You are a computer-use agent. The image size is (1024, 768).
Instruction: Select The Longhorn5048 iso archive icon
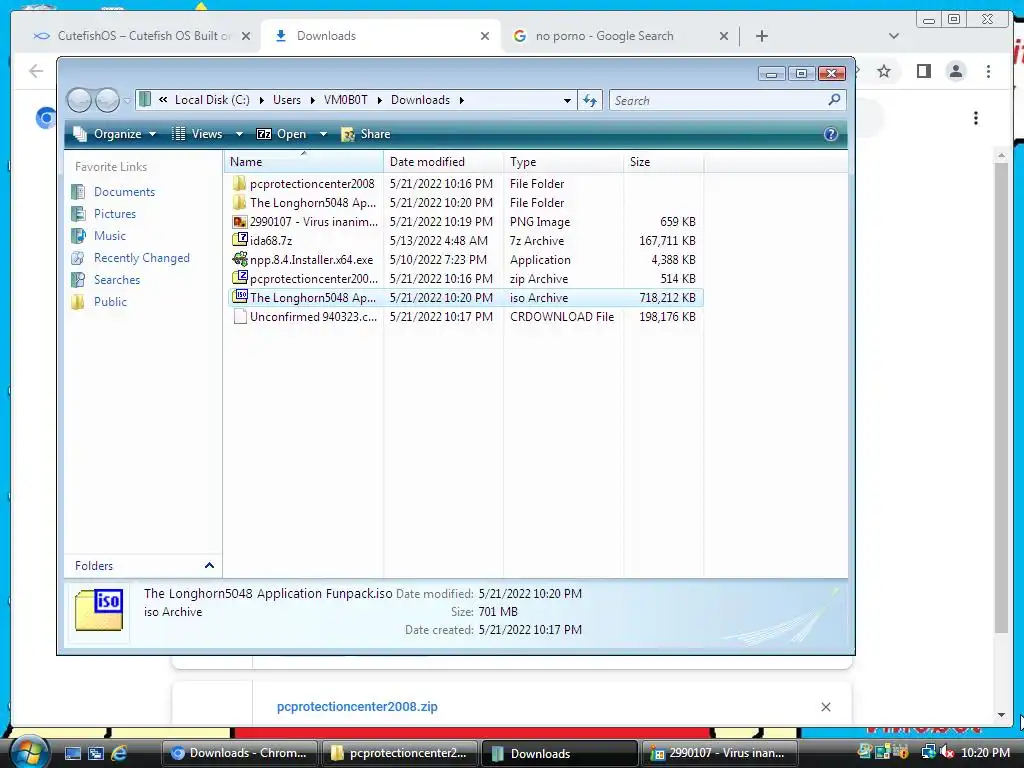click(x=240, y=297)
